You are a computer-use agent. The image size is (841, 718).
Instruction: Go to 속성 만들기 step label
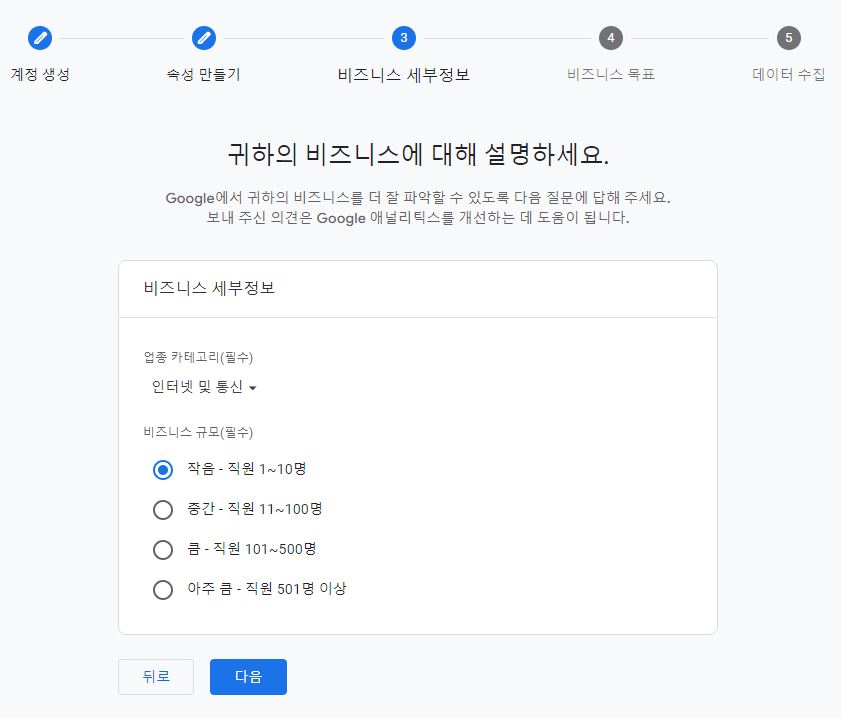[203, 75]
